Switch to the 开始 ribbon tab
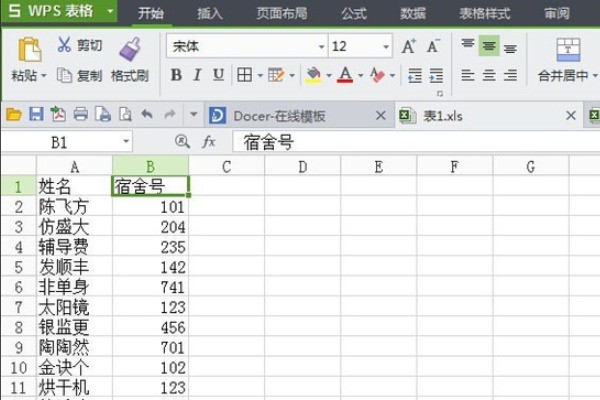Viewport: 600px width, 400px height. pos(152,13)
